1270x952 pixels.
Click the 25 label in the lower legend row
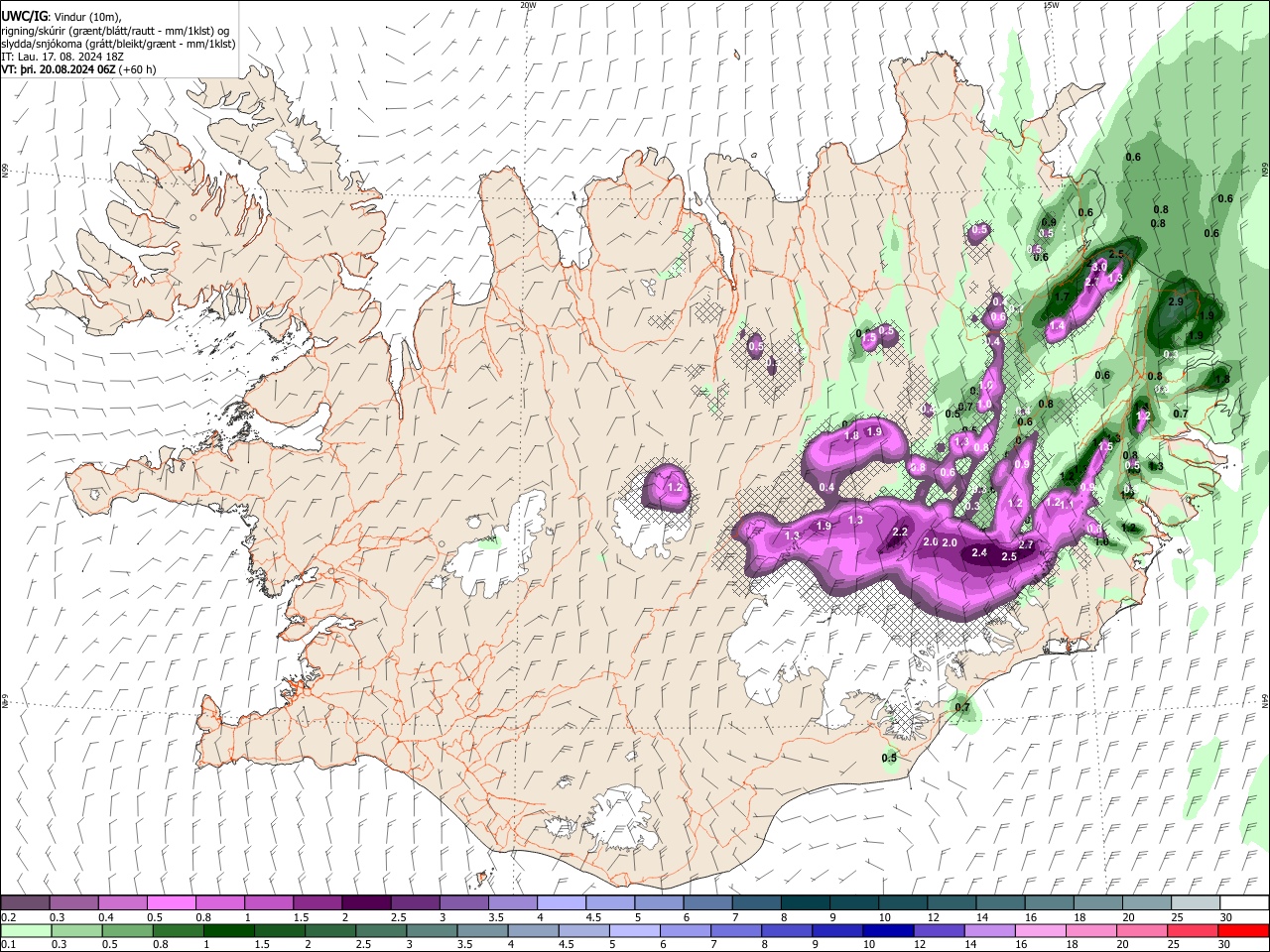click(x=1176, y=945)
